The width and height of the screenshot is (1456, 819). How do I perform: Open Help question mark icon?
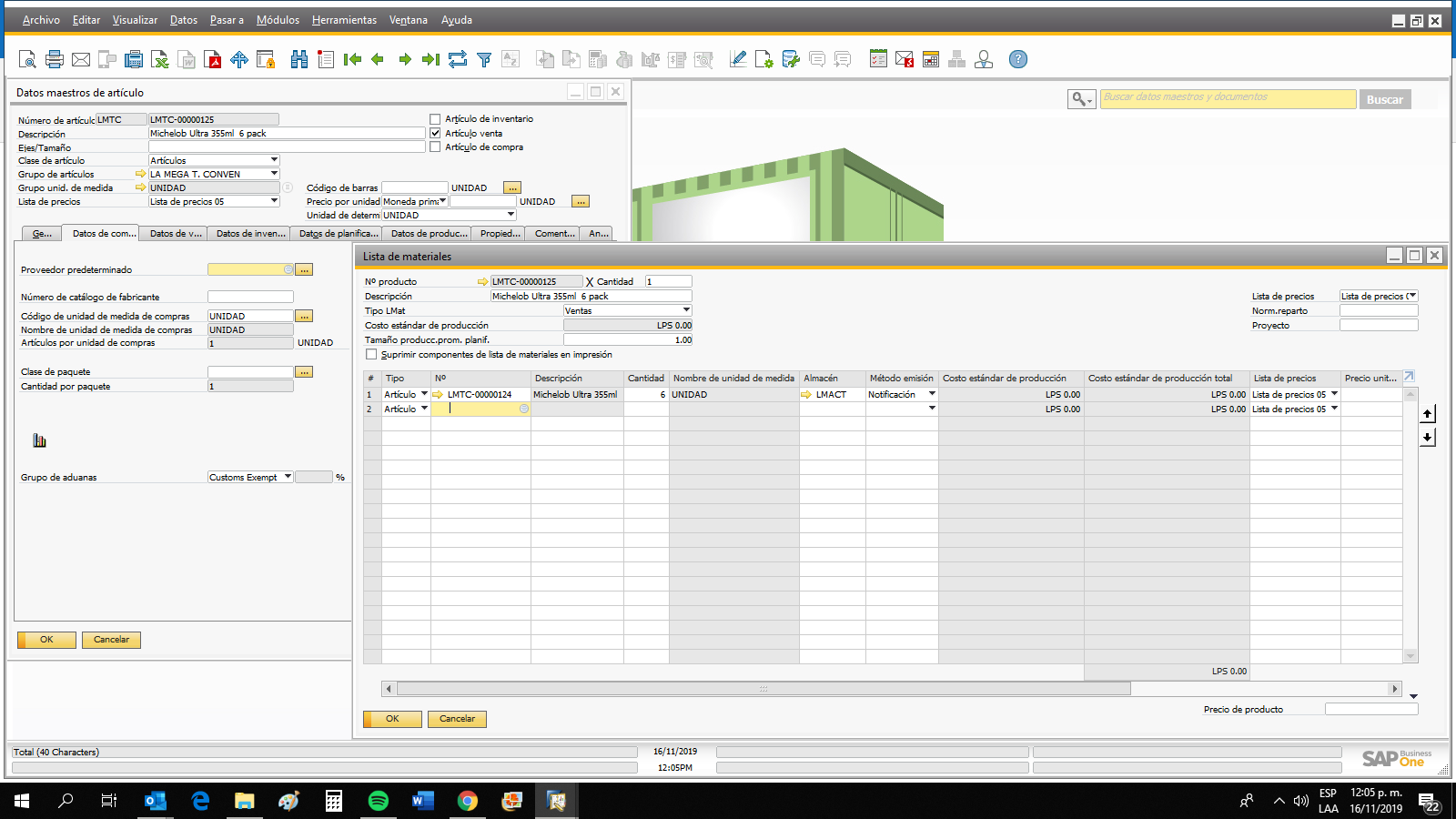pos(1018,59)
